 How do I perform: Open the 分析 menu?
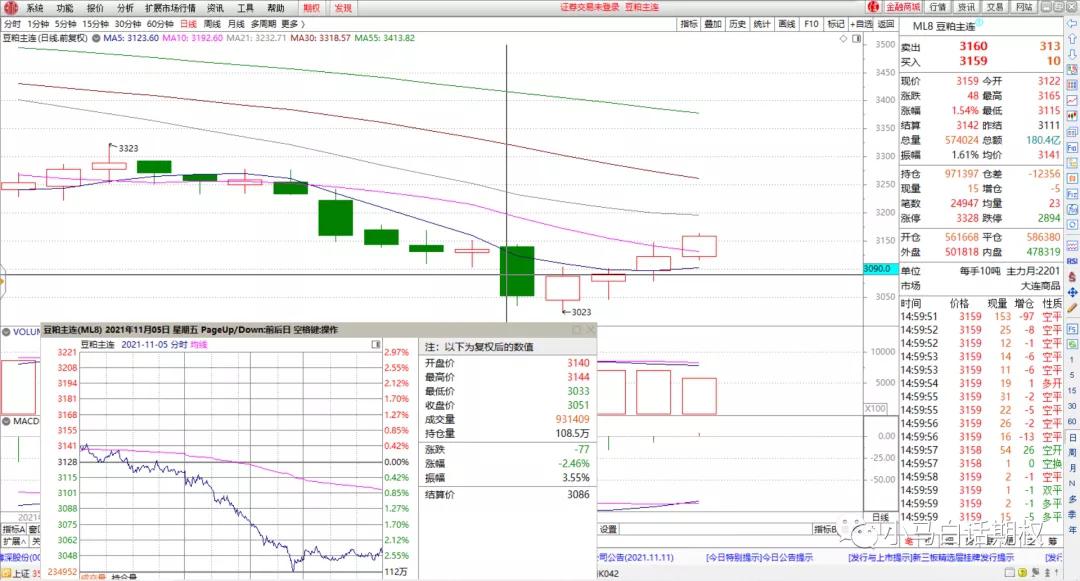[125, 7]
